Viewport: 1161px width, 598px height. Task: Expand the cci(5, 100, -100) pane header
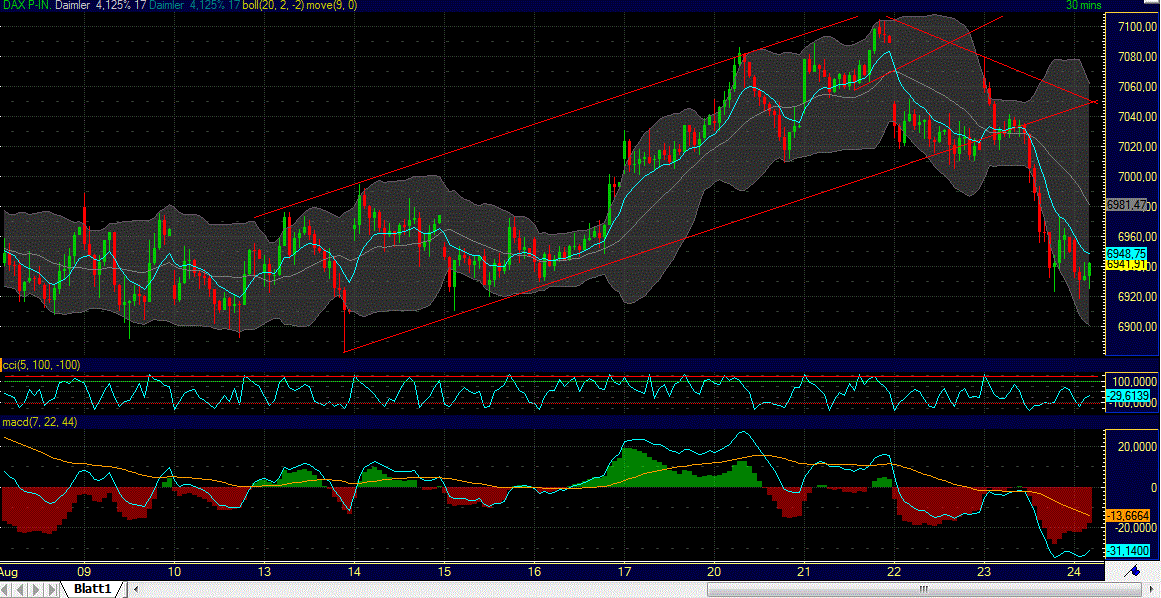tap(40, 365)
